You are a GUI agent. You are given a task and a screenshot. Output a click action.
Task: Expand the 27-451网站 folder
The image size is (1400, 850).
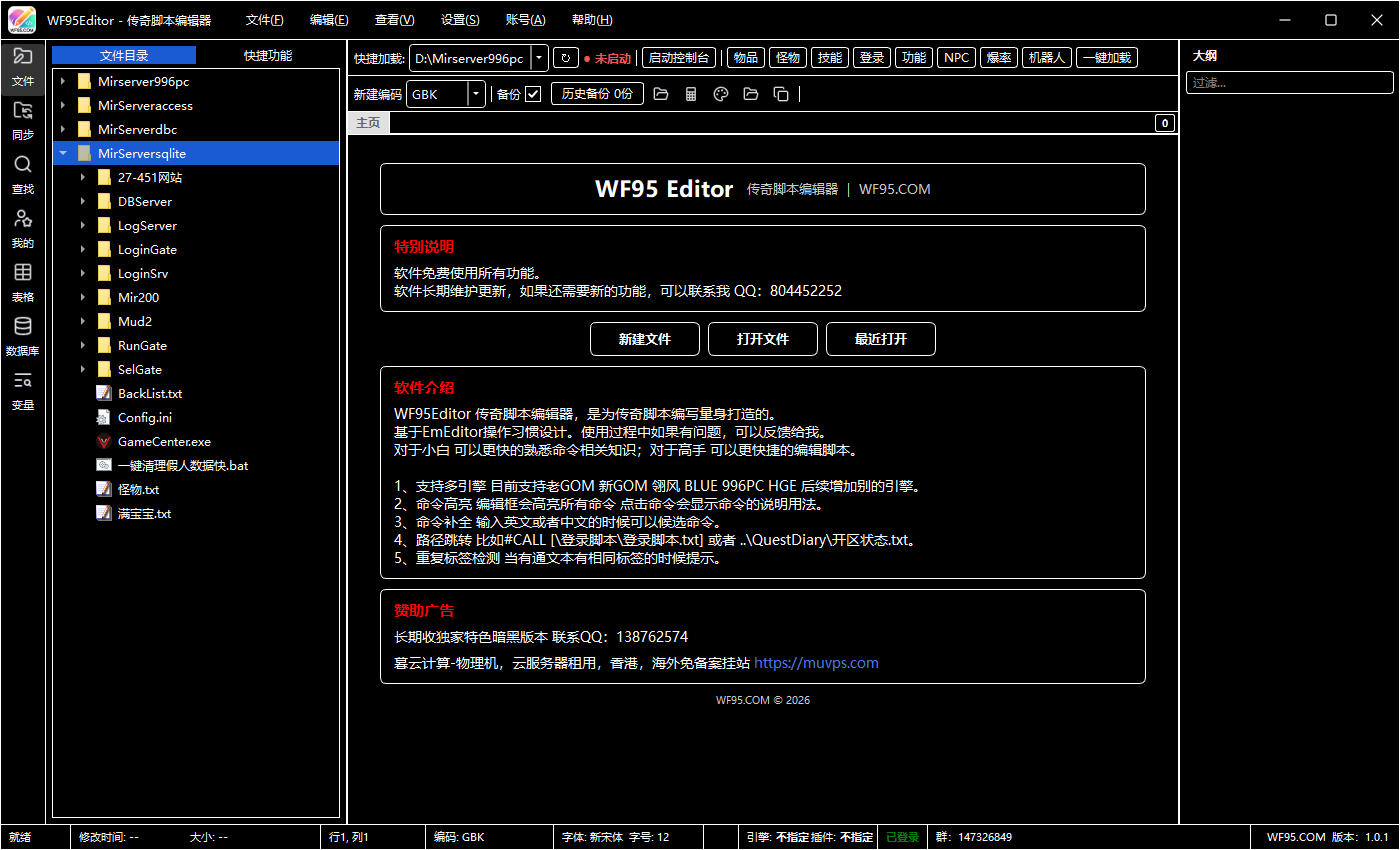[x=83, y=177]
